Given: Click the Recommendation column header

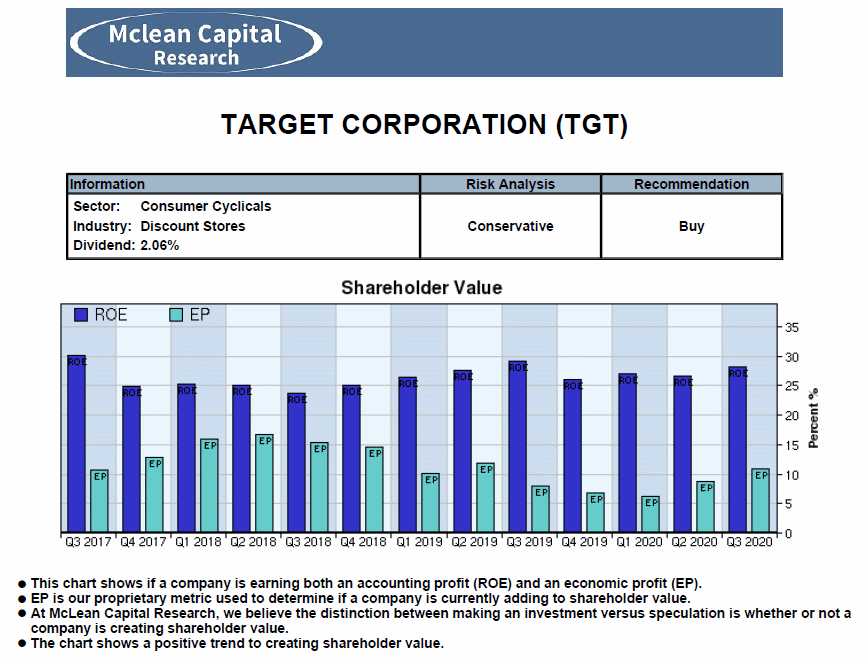Looking at the screenshot, I should click(x=692, y=184).
